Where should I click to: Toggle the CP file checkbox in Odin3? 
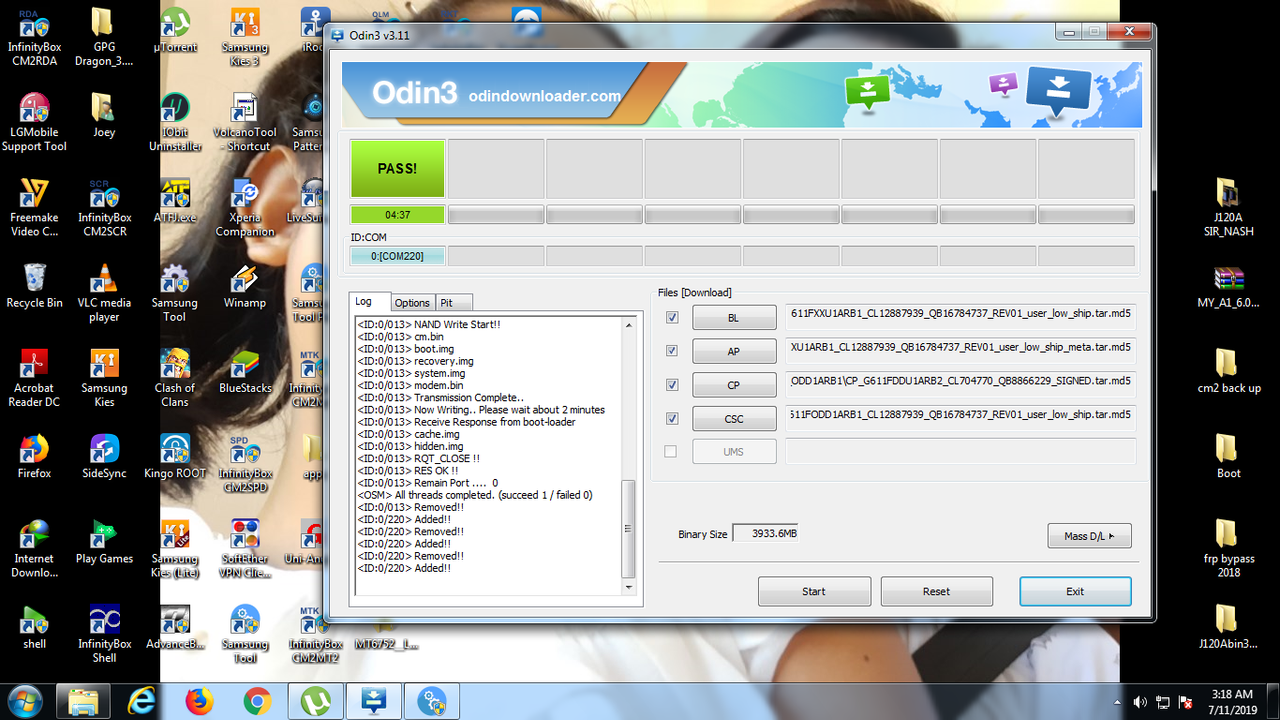click(x=672, y=385)
